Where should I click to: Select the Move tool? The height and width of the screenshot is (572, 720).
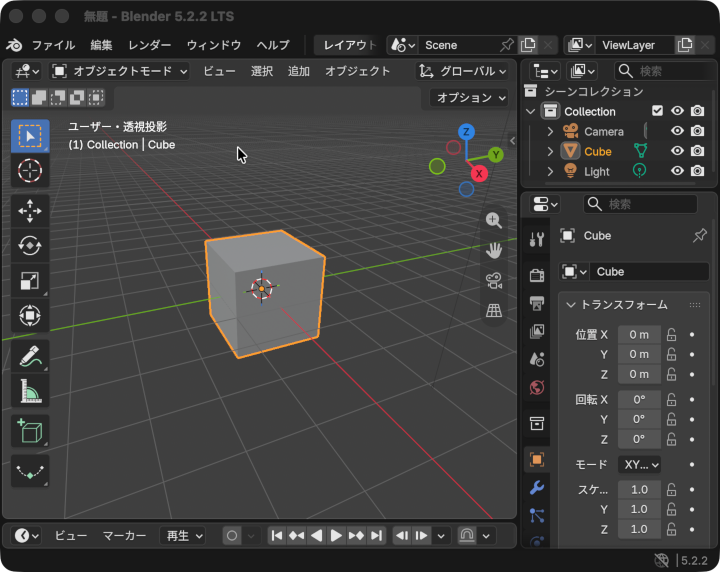pyautogui.click(x=30, y=211)
